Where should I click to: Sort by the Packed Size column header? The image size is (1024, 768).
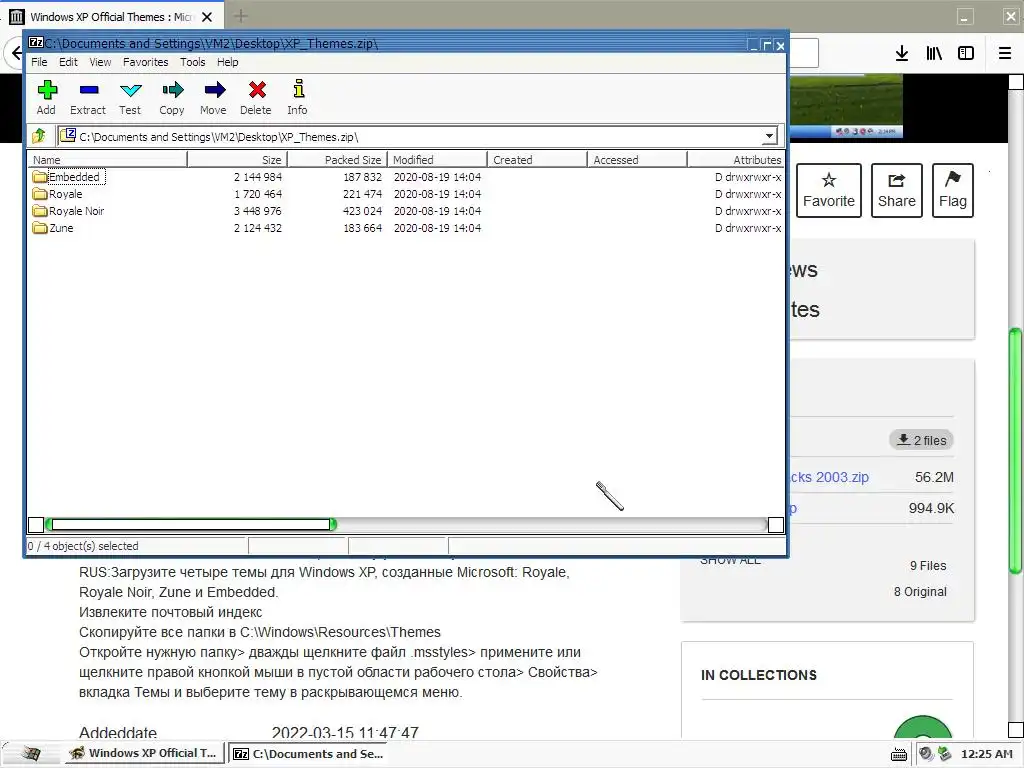tap(337, 159)
